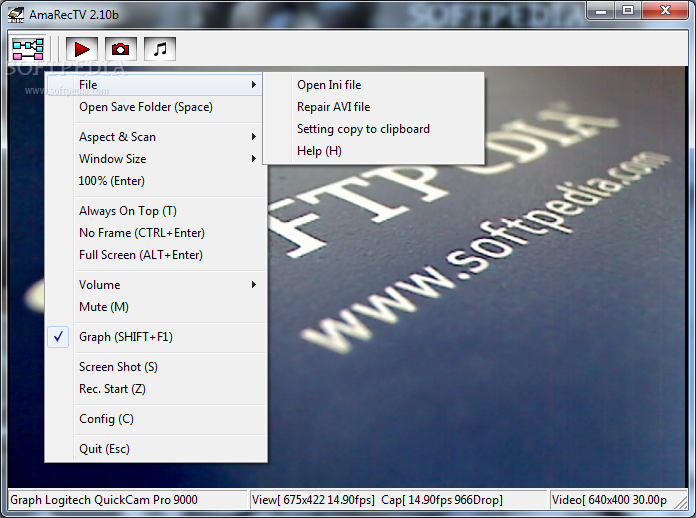Select No Frame (CTRL+Enter)

(x=156, y=233)
